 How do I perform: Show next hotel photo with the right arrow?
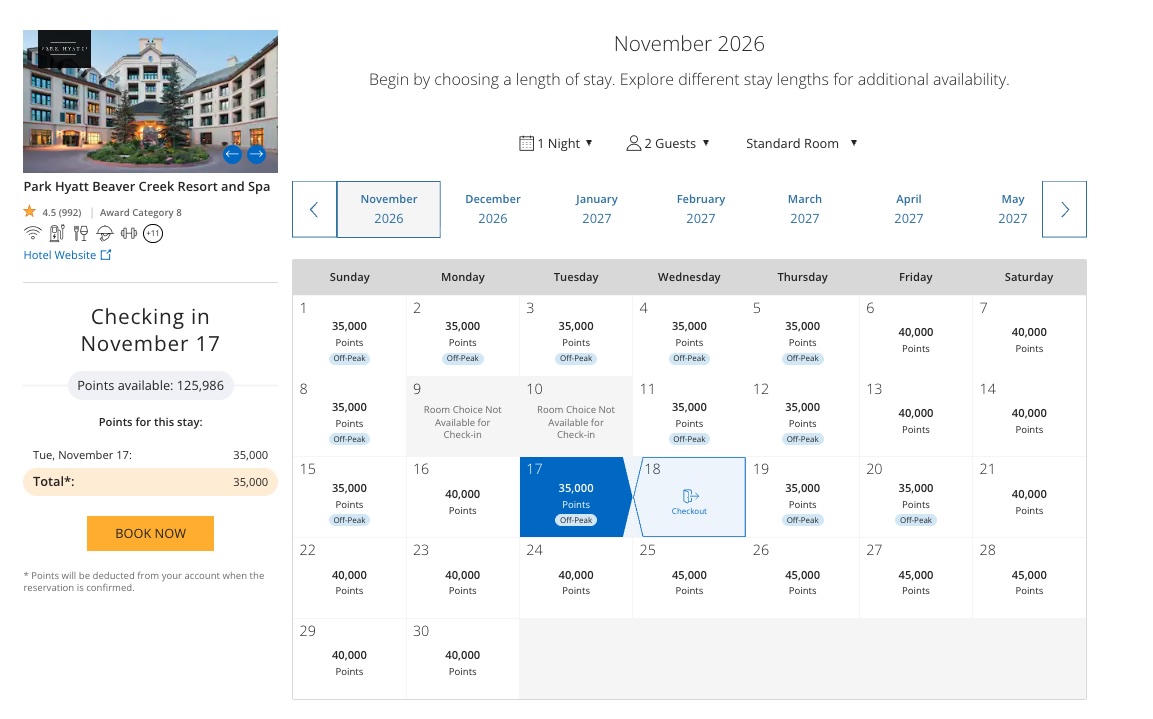pyautogui.click(x=257, y=154)
